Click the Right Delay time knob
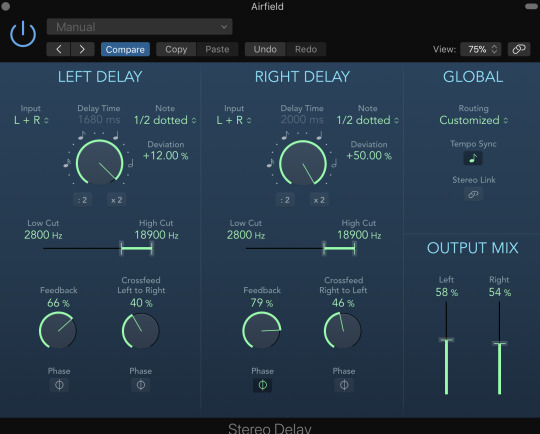 (302, 162)
